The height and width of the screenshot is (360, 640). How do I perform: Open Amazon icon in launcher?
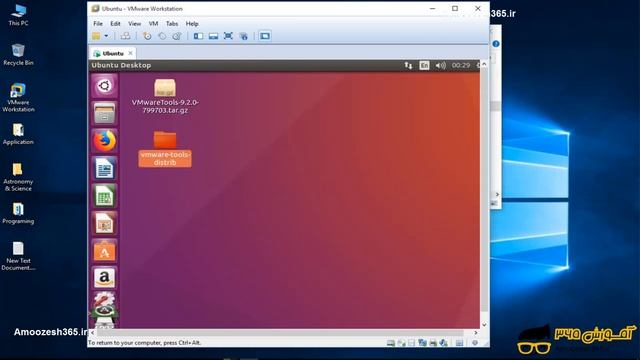(104, 278)
